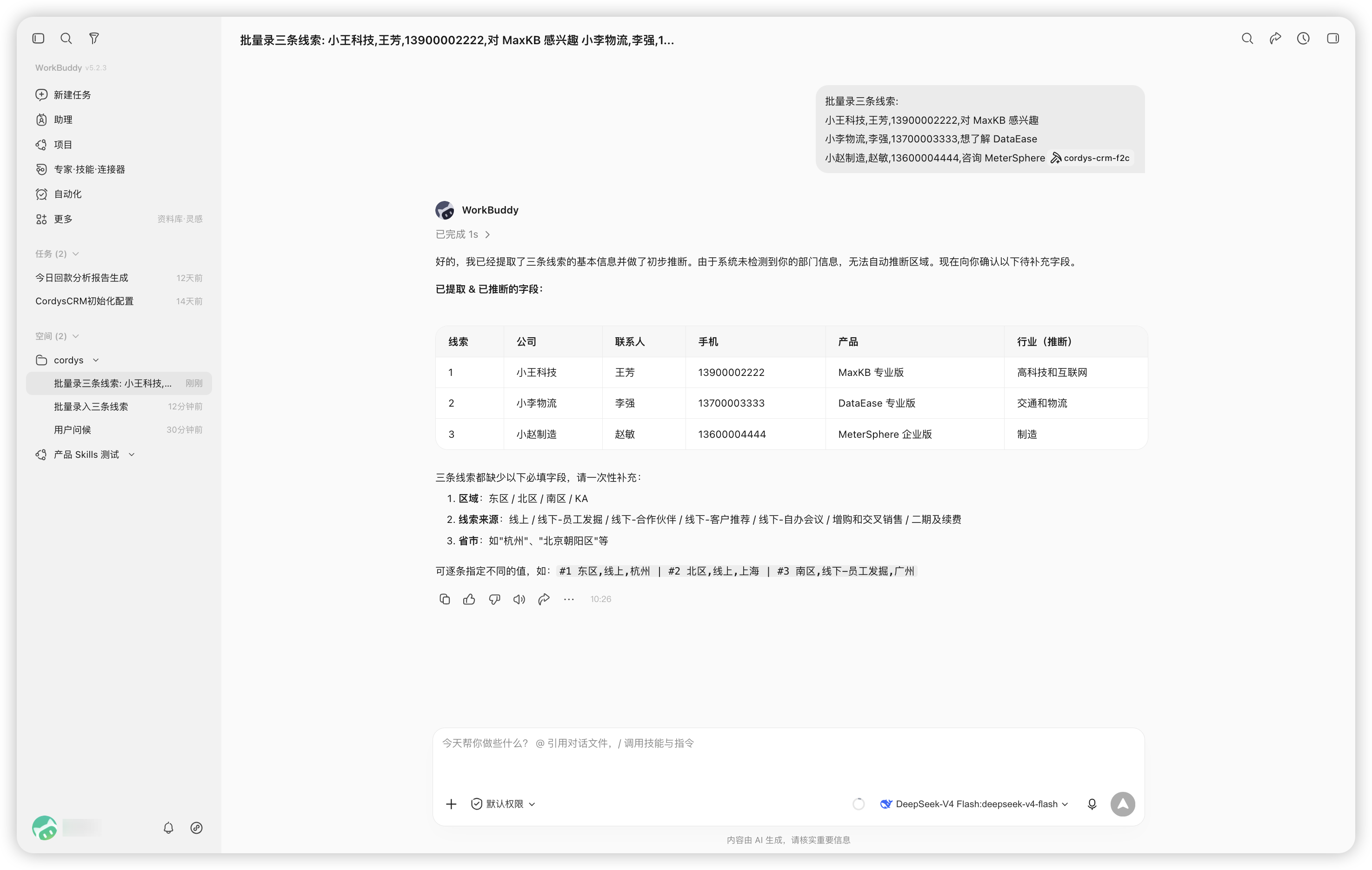Open the 项目 section
Image resolution: width=1372 pixels, height=870 pixels.
point(119,145)
